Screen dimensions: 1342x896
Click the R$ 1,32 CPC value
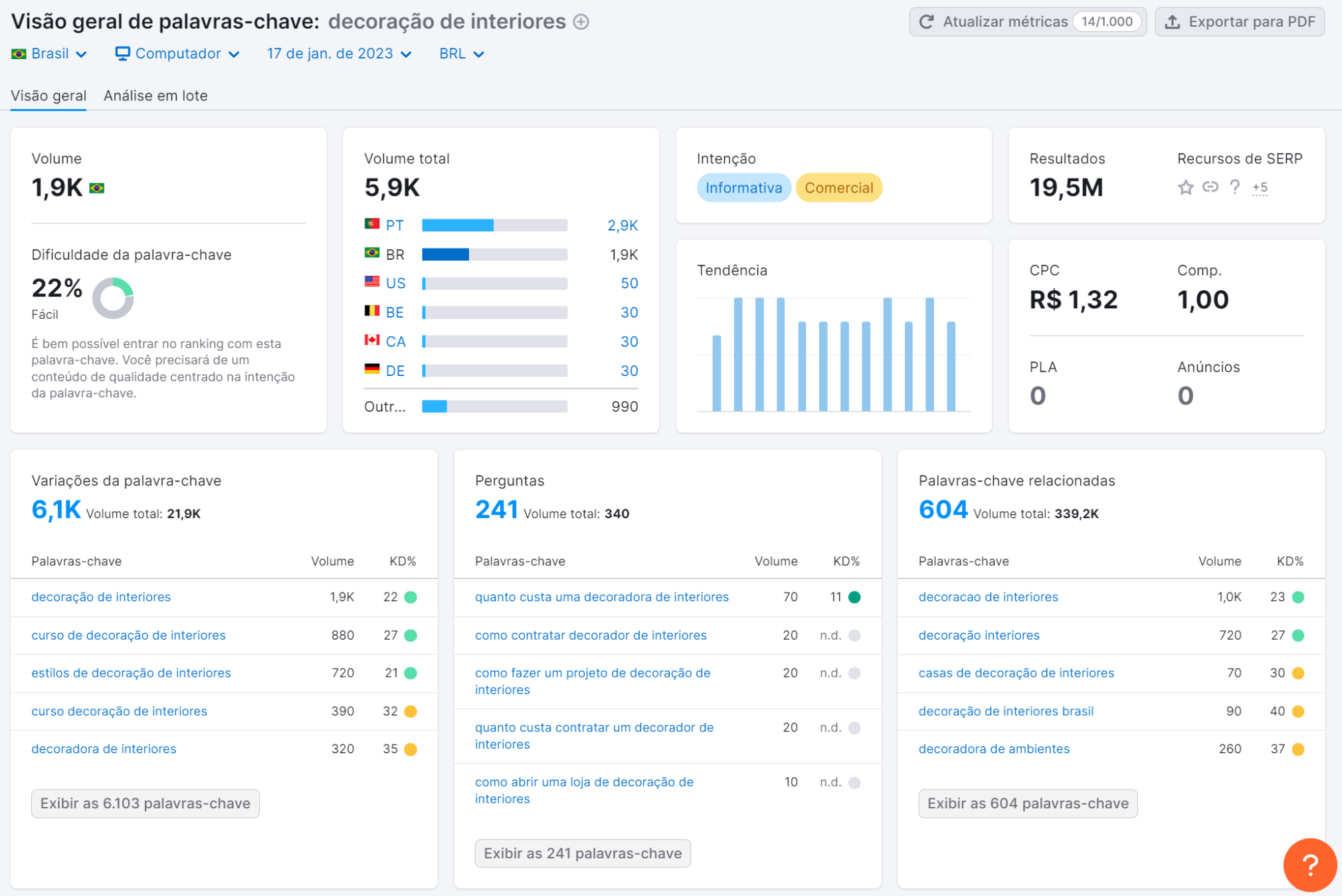1073,300
